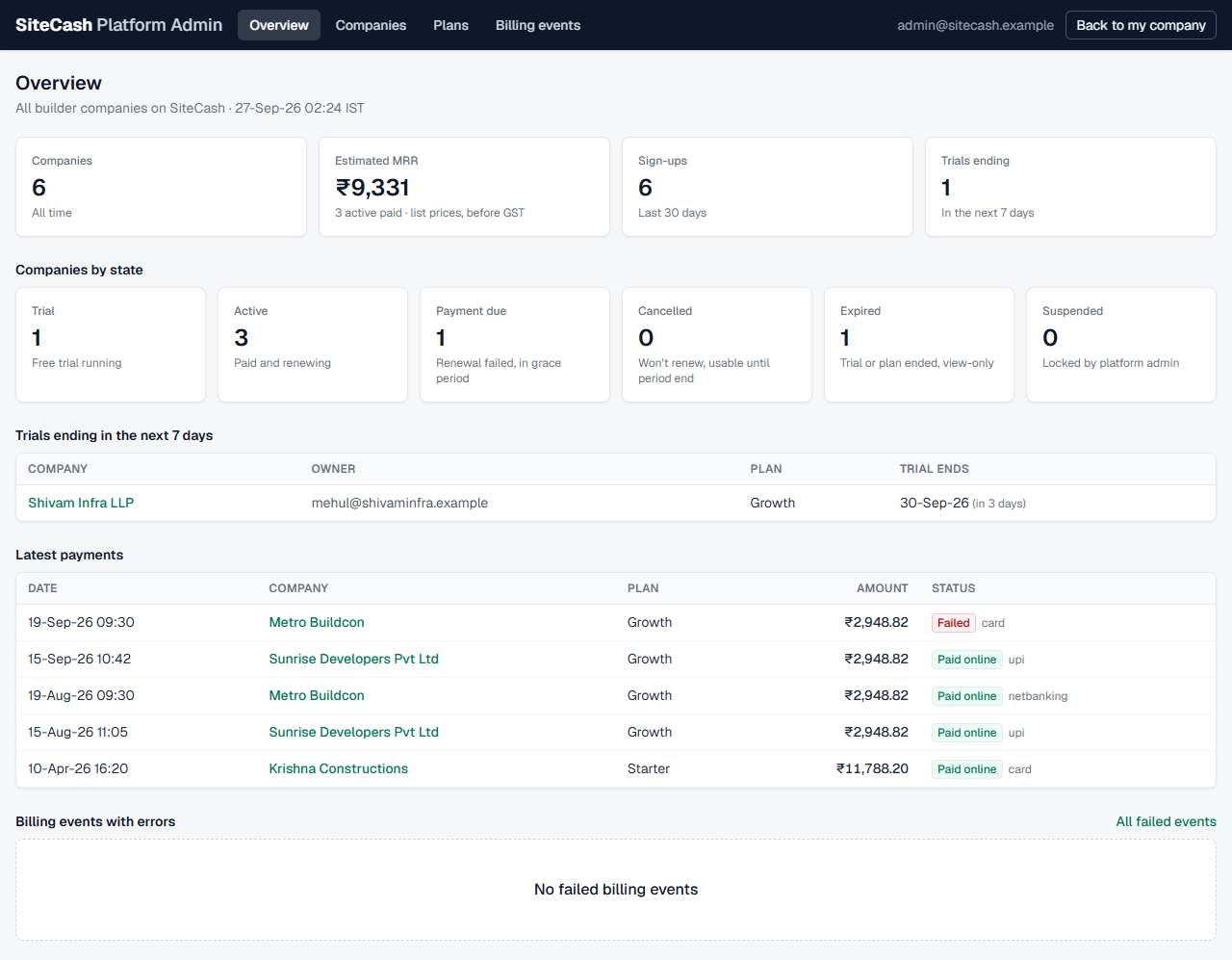Select the Cancelled state card
Image resolution: width=1232 pixels, height=960 pixels.
point(717,345)
